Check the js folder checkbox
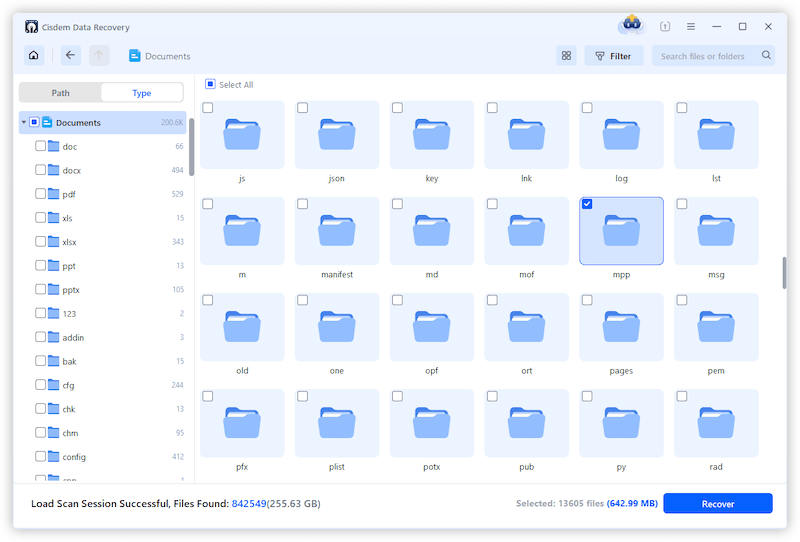 (x=208, y=108)
